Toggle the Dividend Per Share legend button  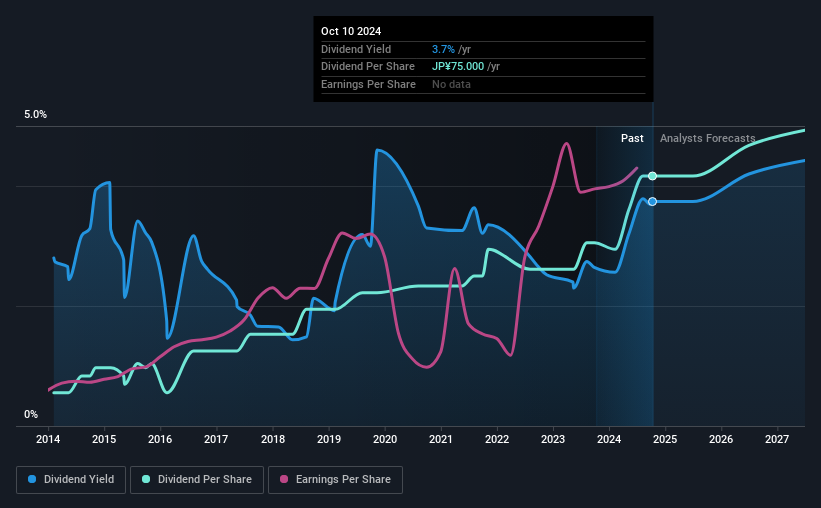pyautogui.click(x=197, y=480)
